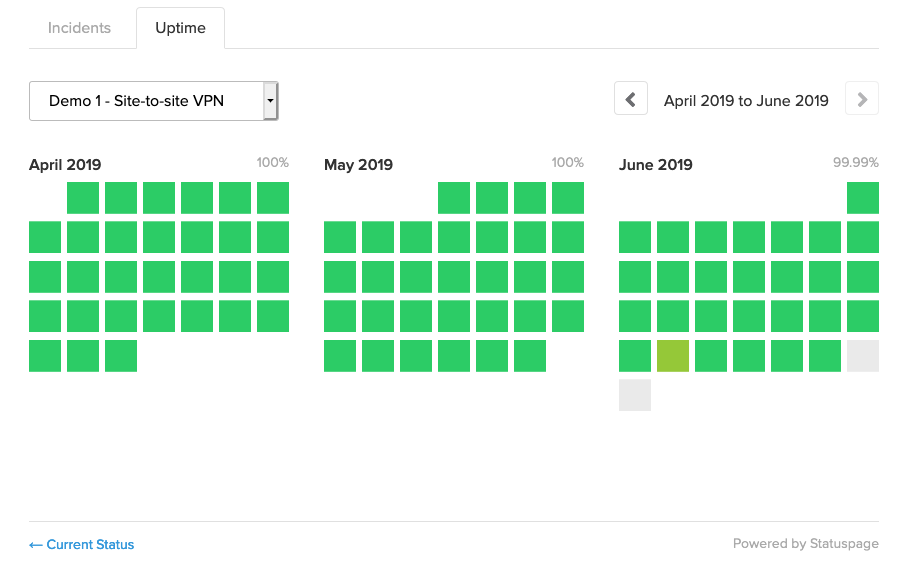Viewport: 906px width, 574px height.
Task: Click the first green day square of May 2019
Action: point(454,198)
